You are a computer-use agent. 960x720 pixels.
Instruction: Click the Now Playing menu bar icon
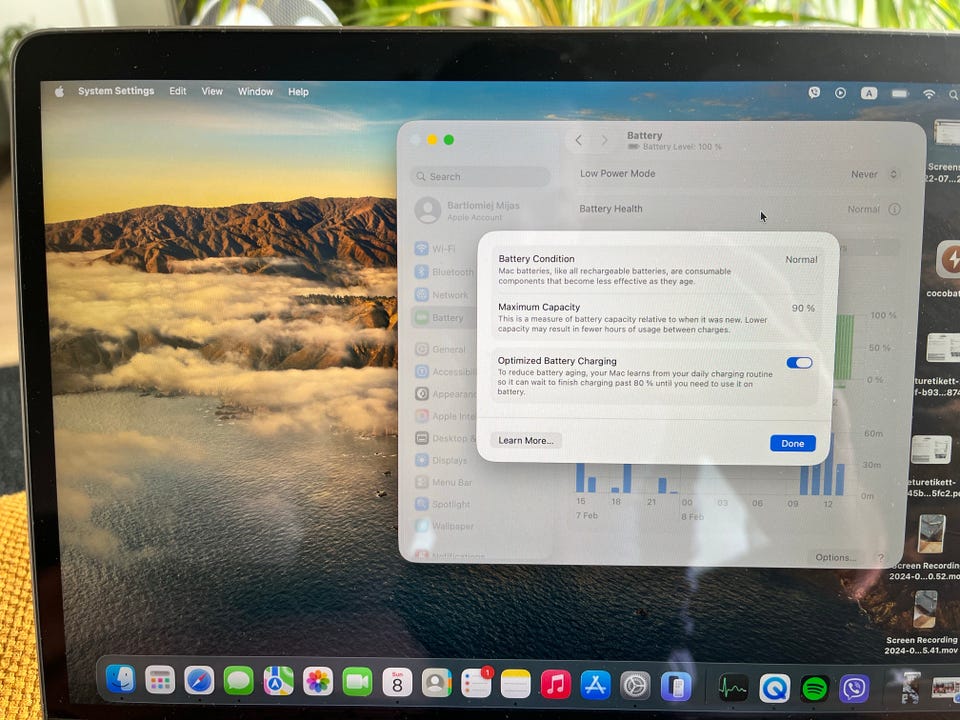[x=840, y=93]
